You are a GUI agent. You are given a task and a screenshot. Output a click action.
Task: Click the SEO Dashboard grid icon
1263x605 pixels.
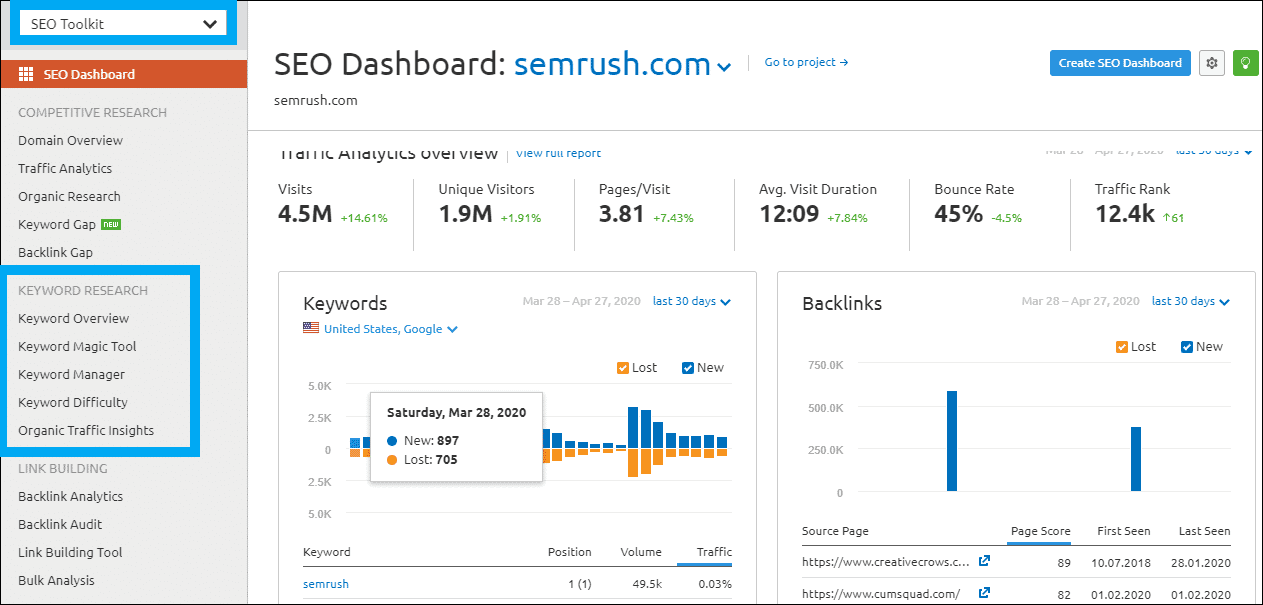click(x=24, y=73)
